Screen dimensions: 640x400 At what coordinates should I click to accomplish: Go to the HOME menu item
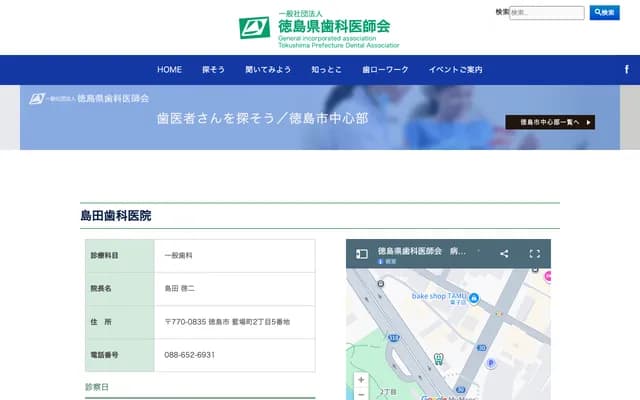(169, 70)
